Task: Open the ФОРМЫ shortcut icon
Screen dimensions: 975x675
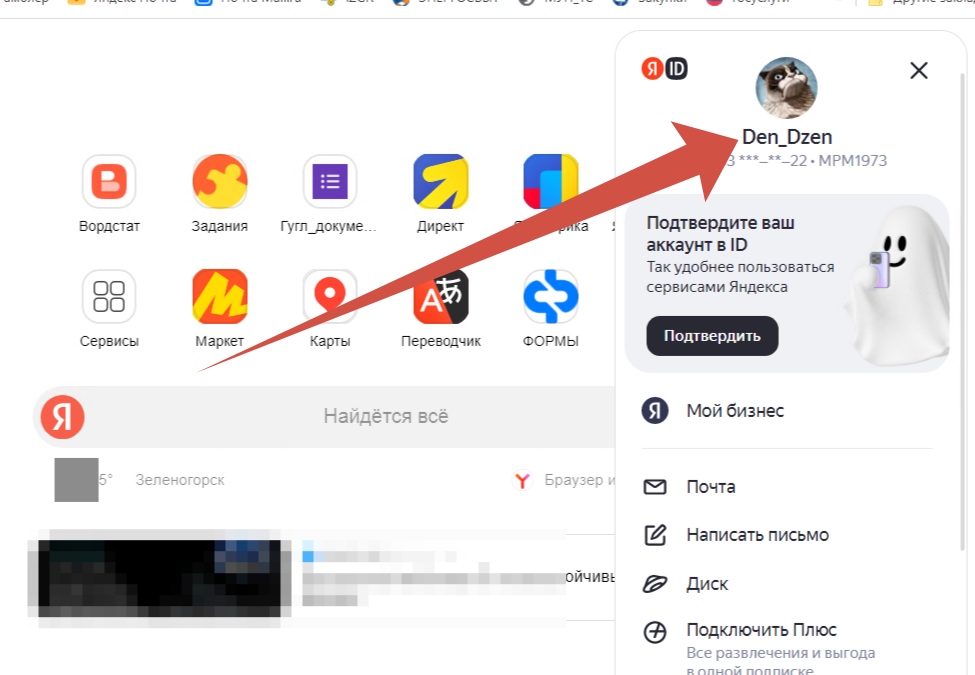Action: click(551, 296)
